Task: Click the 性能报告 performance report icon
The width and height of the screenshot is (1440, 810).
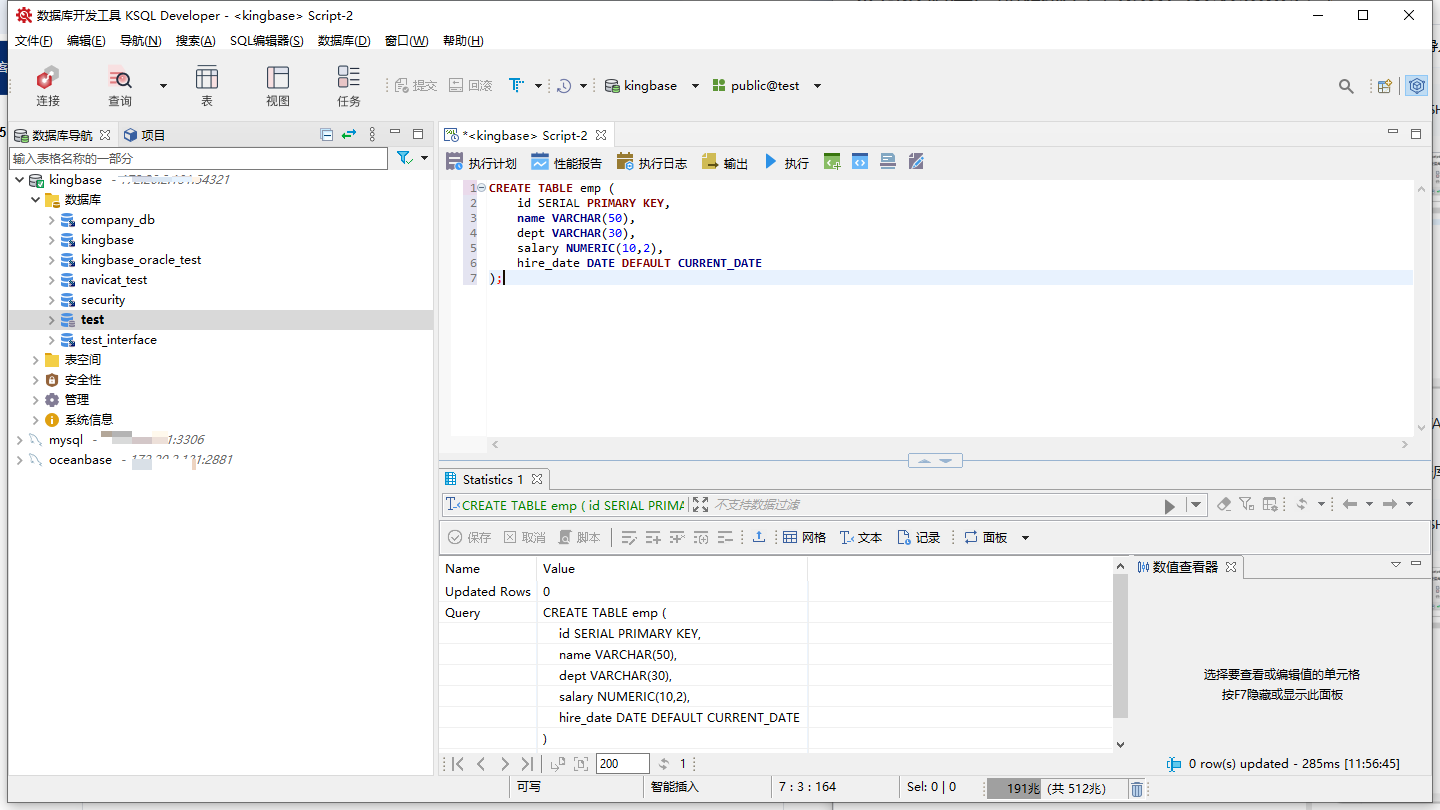Action: click(x=567, y=162)
